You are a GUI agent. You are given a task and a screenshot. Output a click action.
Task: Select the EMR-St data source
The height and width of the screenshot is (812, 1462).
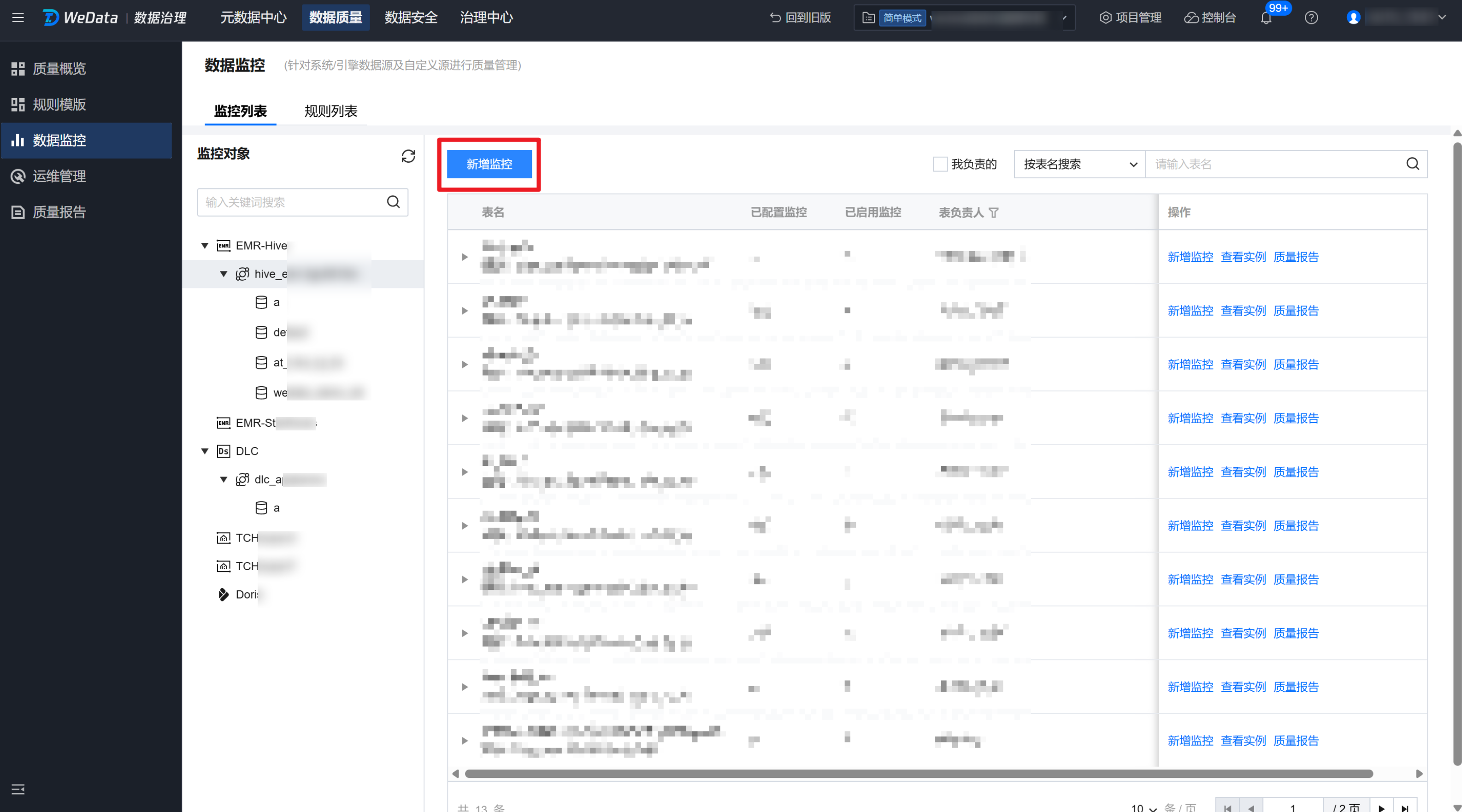pos(266,423)
